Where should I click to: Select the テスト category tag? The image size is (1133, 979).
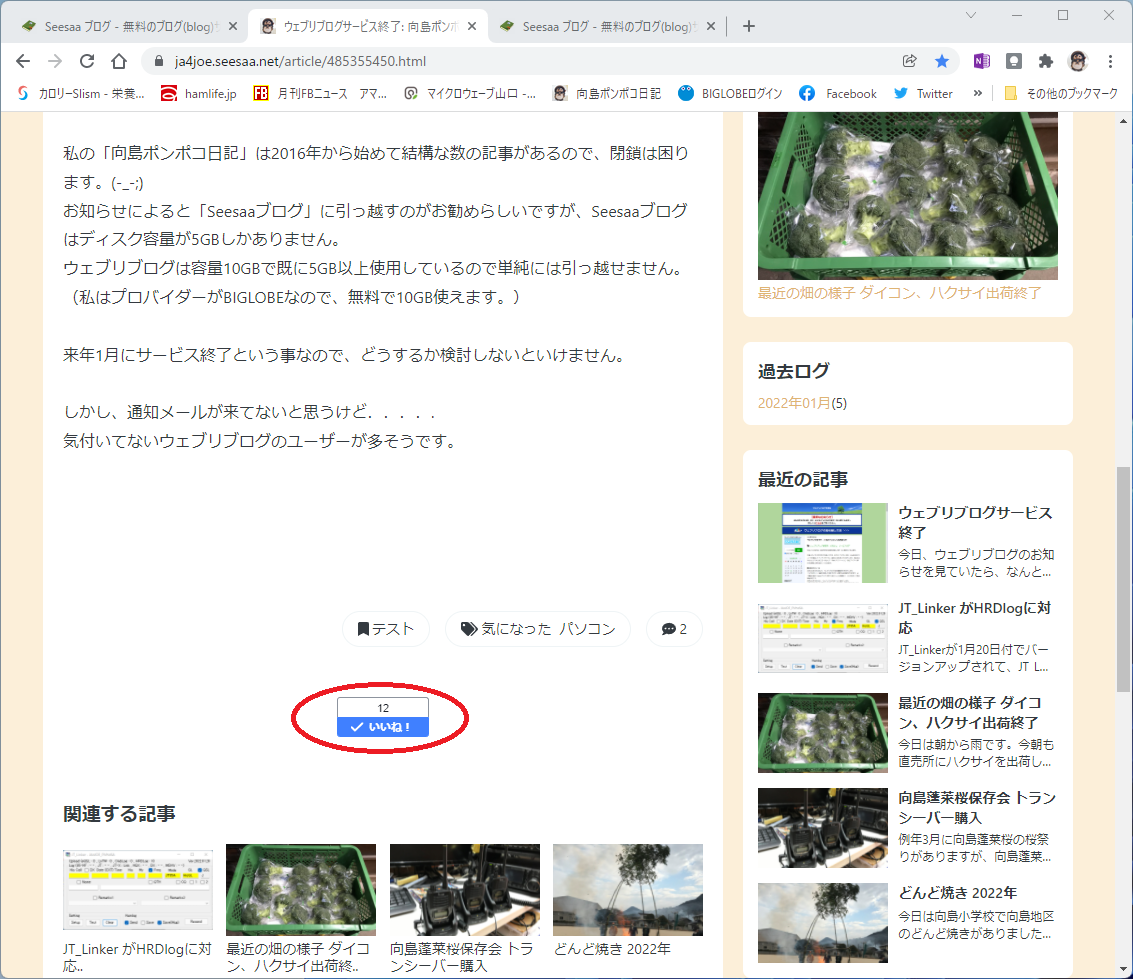(386, 629)
